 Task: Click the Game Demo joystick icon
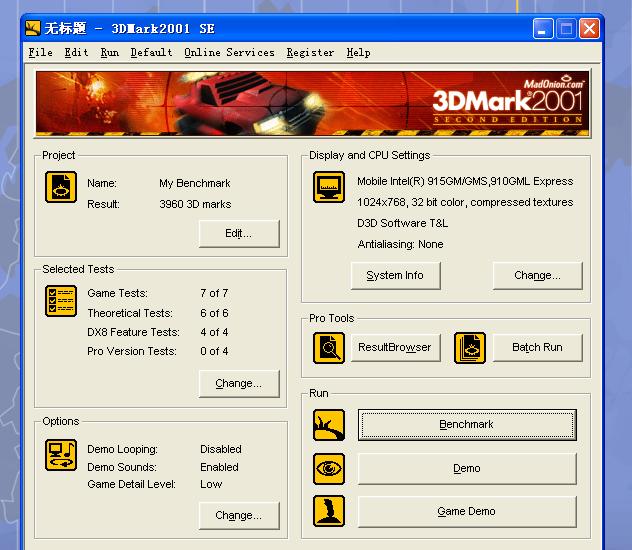pyautogui.click(x=329, y=511)
